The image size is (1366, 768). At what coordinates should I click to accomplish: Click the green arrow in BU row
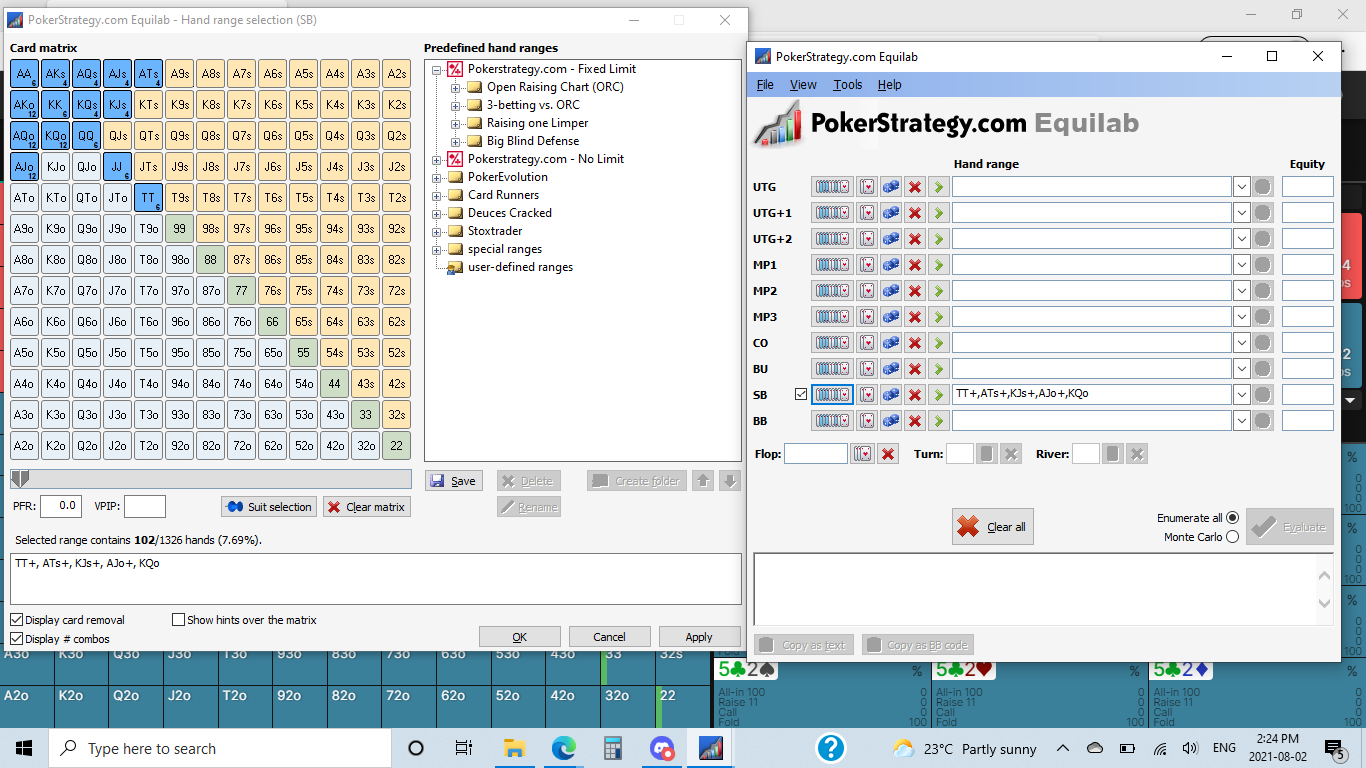[938, 369]
